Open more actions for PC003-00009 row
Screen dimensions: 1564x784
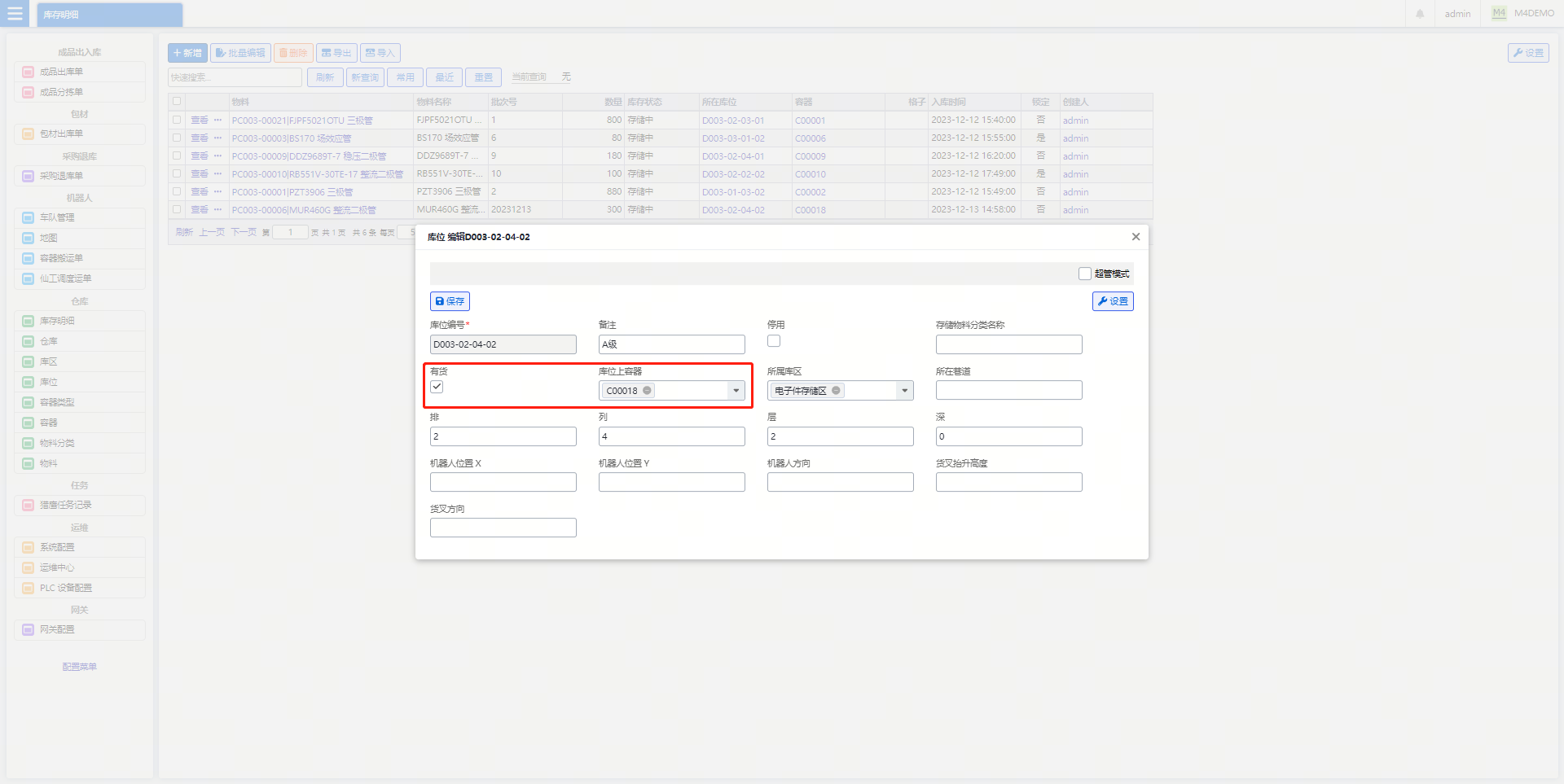click(217, 155)
